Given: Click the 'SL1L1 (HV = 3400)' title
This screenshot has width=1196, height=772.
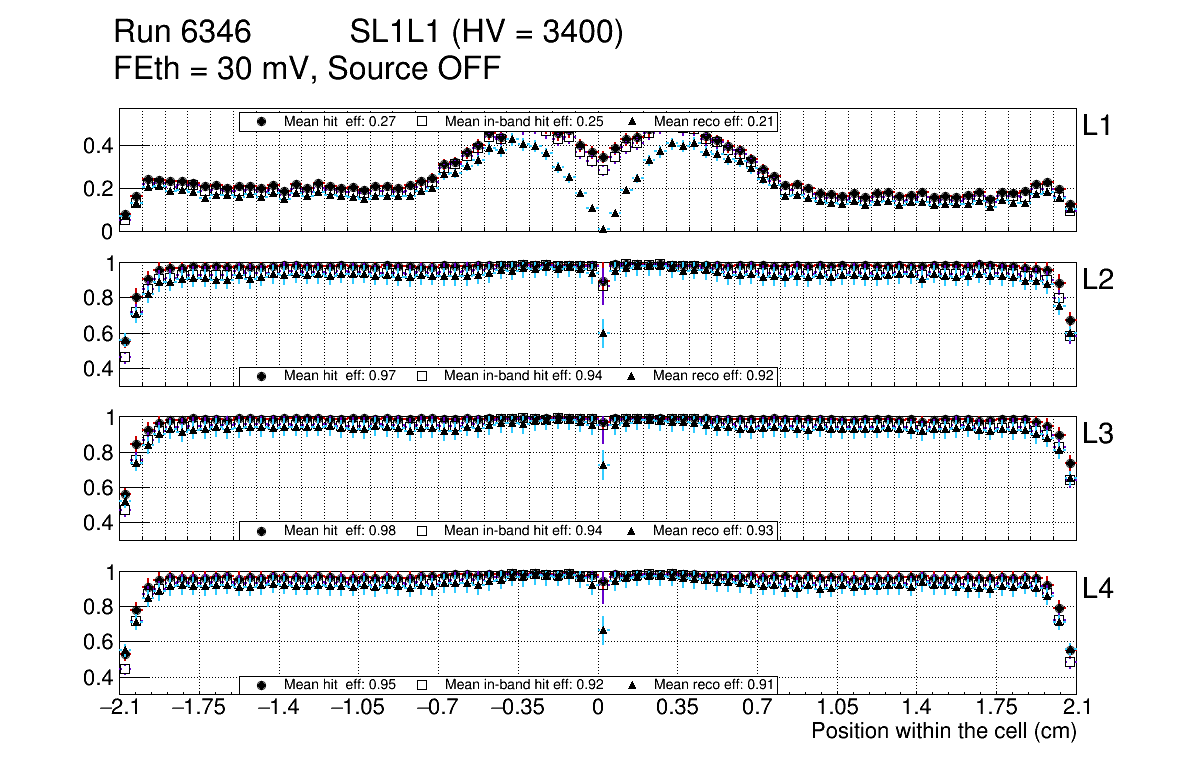Looking at the screenshot, I should click(x=487, y=34).
